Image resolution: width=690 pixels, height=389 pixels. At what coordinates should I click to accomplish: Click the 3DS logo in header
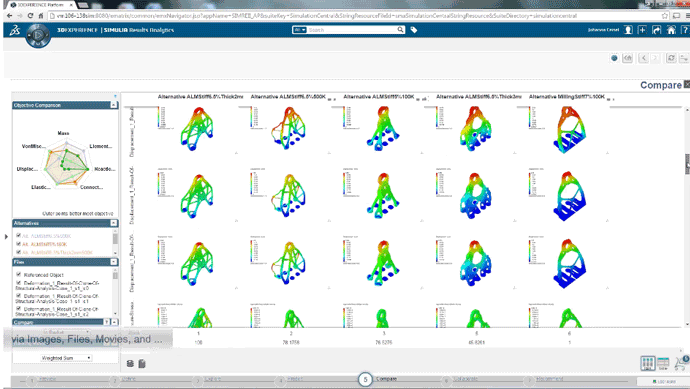[15, 30]
